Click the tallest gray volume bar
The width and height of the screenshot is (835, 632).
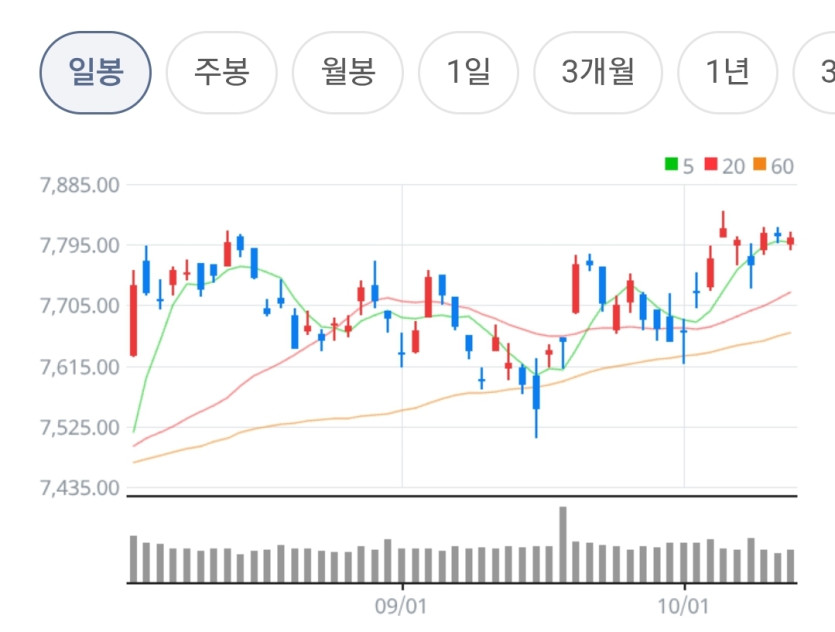[563, 545]
